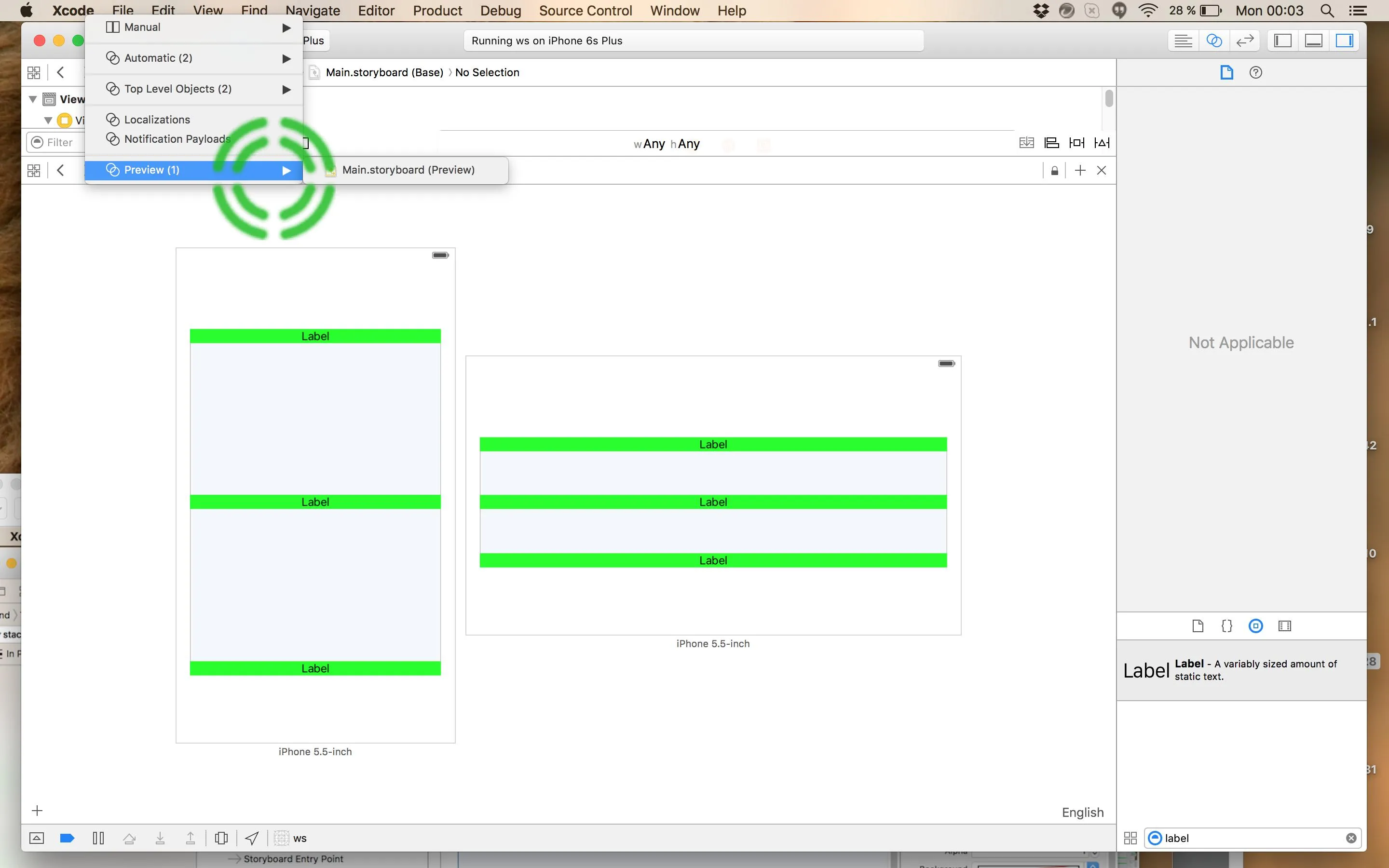Open the Quick Help inspector
This screenshot has width=1389, height=868.
pos(1255,72)
